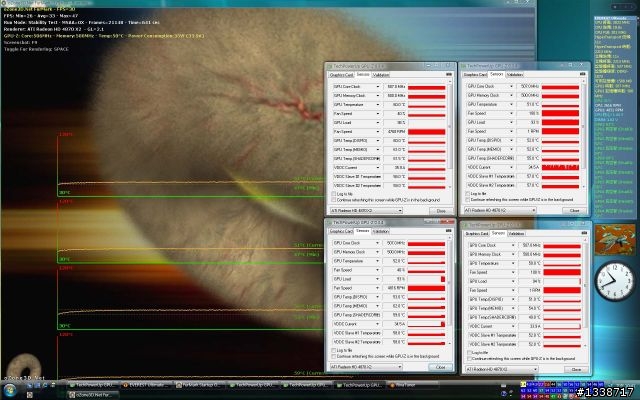Screen dimensions: 640x400
Task: Open the FurMark Startup taskbar button
Action: click(x=200, y=385)
